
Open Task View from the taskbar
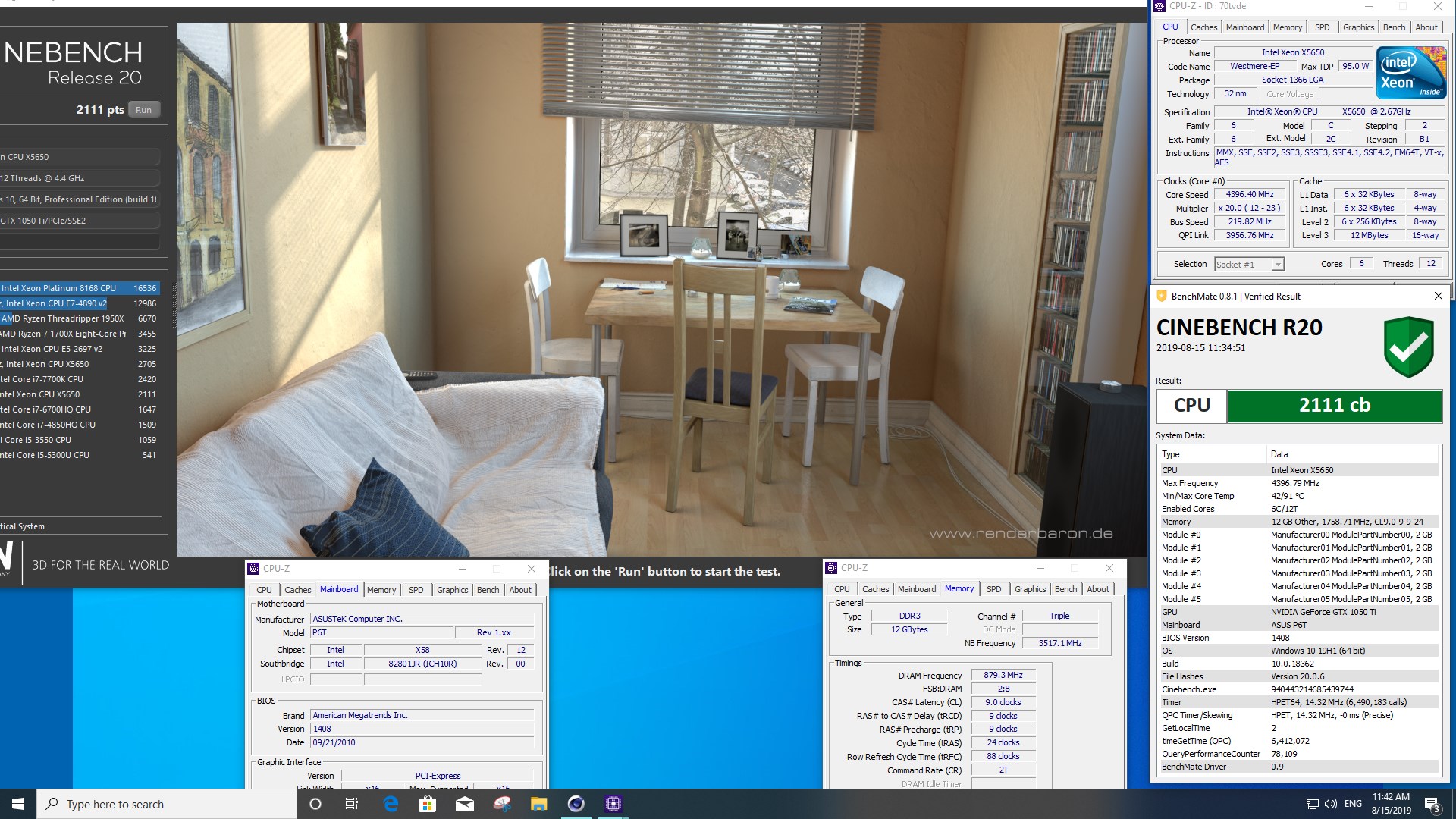coord(352,804)
